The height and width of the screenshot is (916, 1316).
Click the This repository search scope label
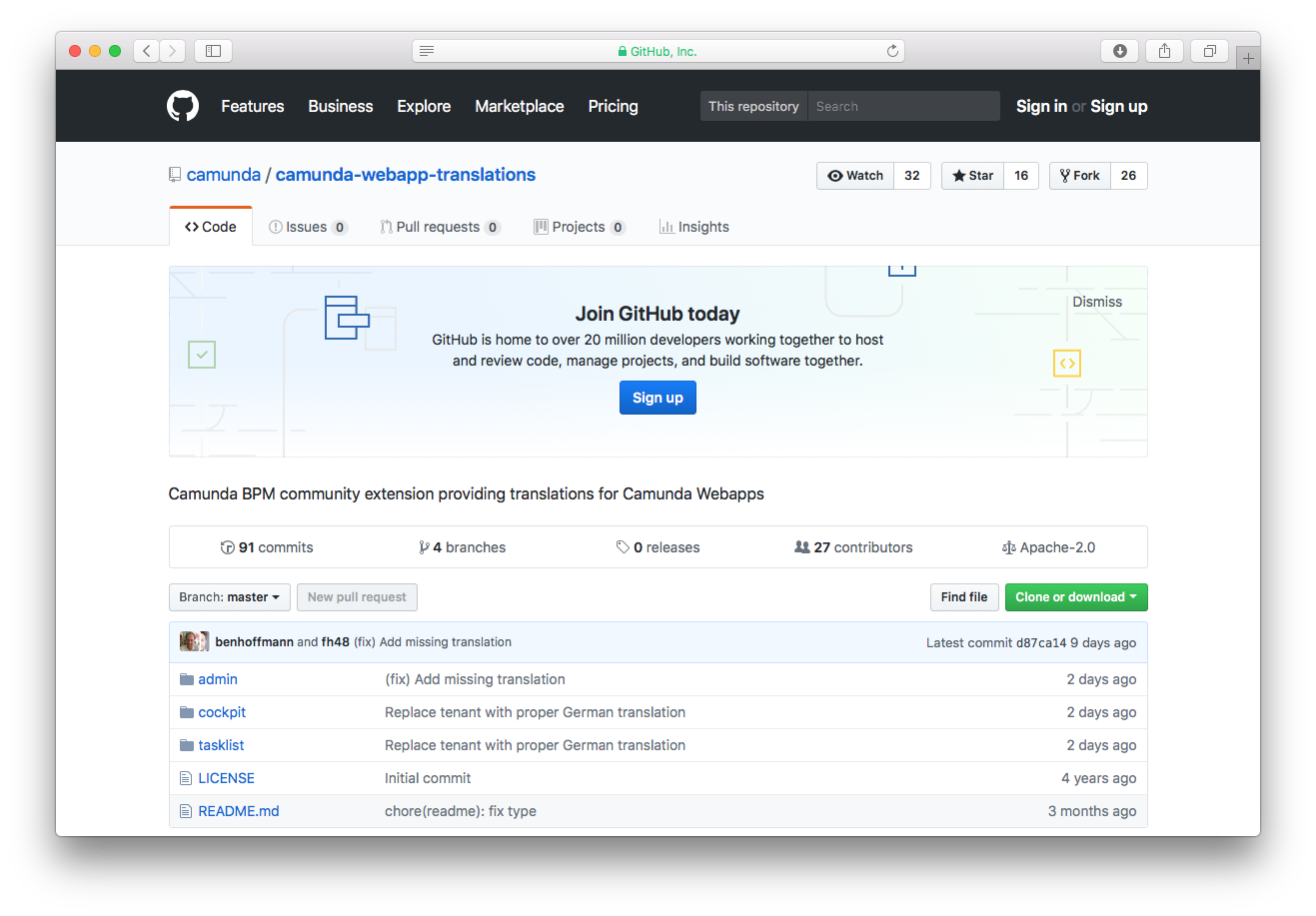point(753,106)
